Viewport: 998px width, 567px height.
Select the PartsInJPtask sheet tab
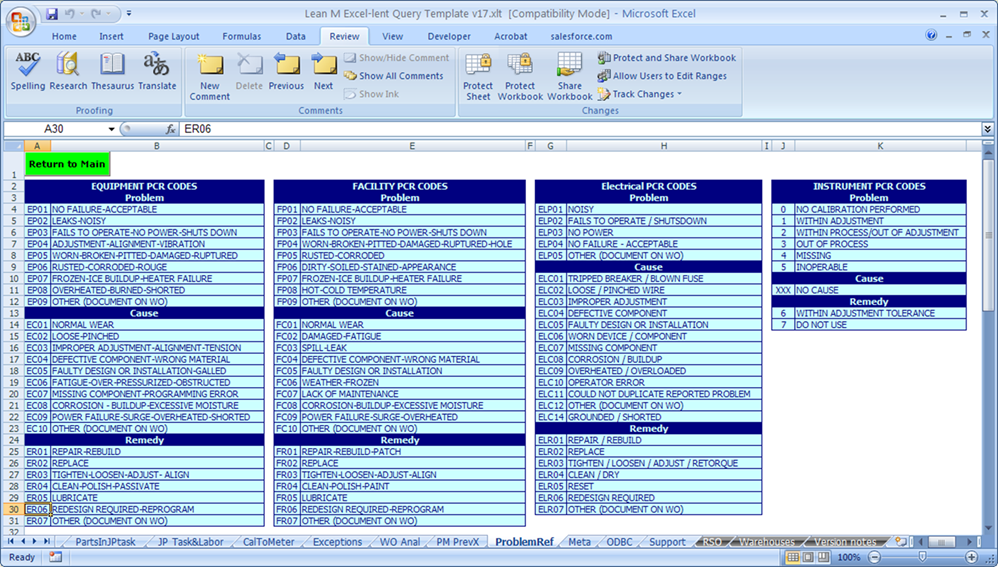point(105,542)
